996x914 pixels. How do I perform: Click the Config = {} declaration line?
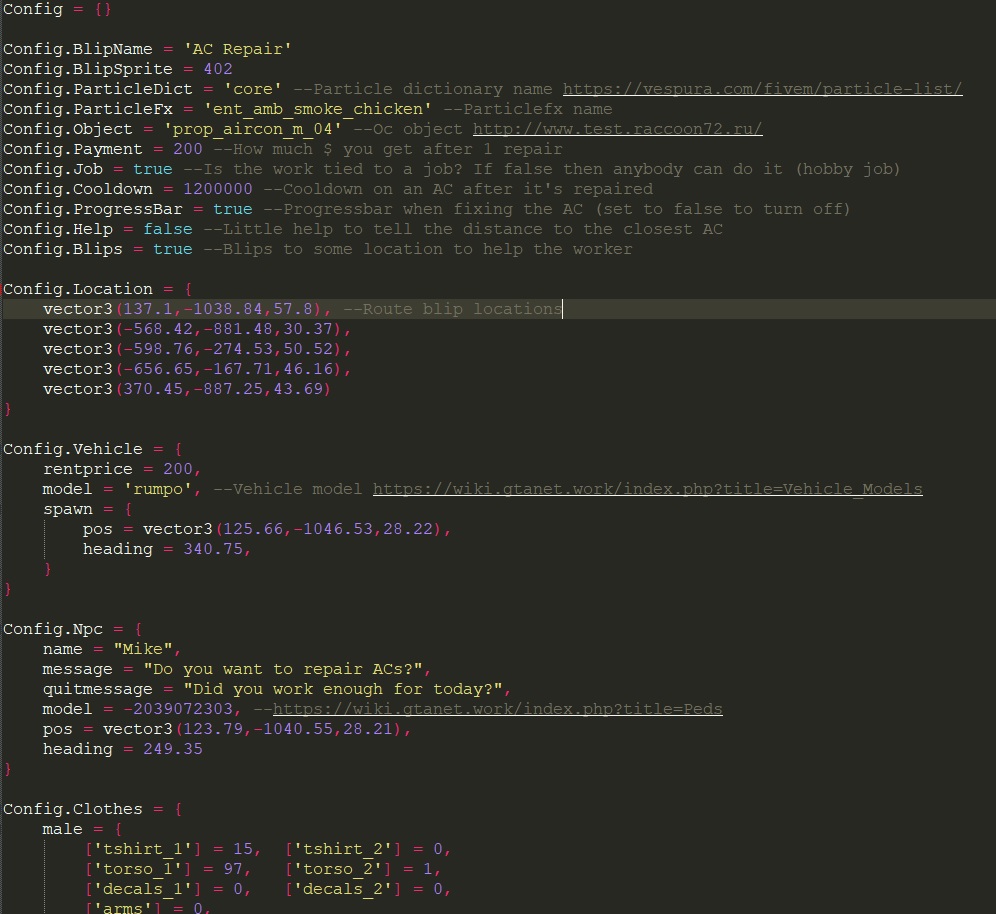click(x=57, y=10)
